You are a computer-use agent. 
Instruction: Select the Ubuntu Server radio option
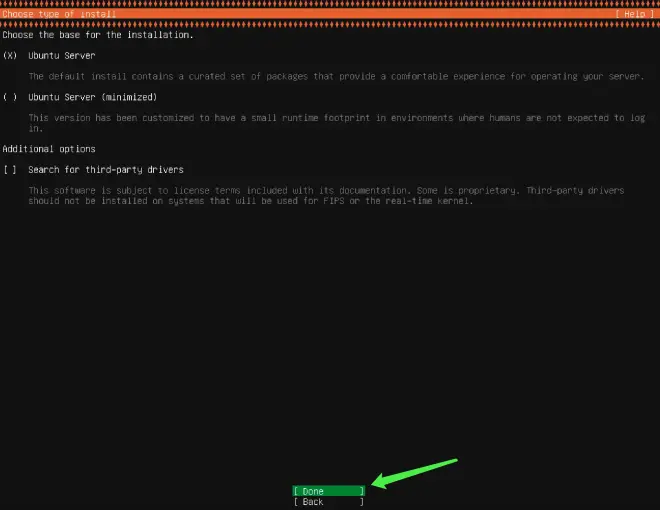click(x=10, y=56)
